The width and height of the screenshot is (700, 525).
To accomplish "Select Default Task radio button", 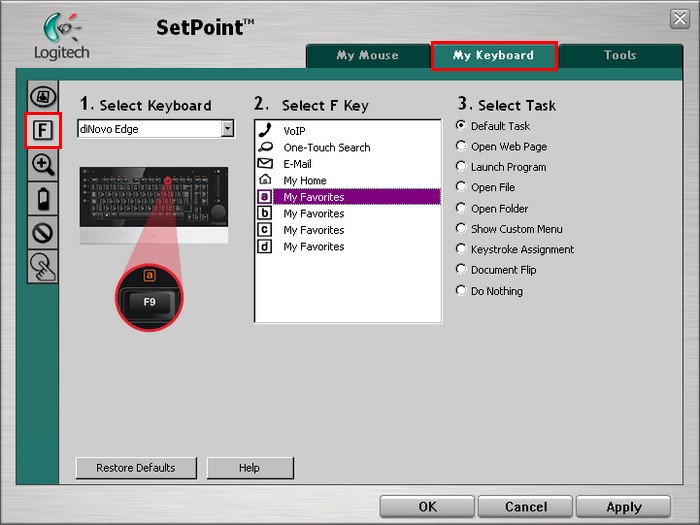I will coord(461,125).
